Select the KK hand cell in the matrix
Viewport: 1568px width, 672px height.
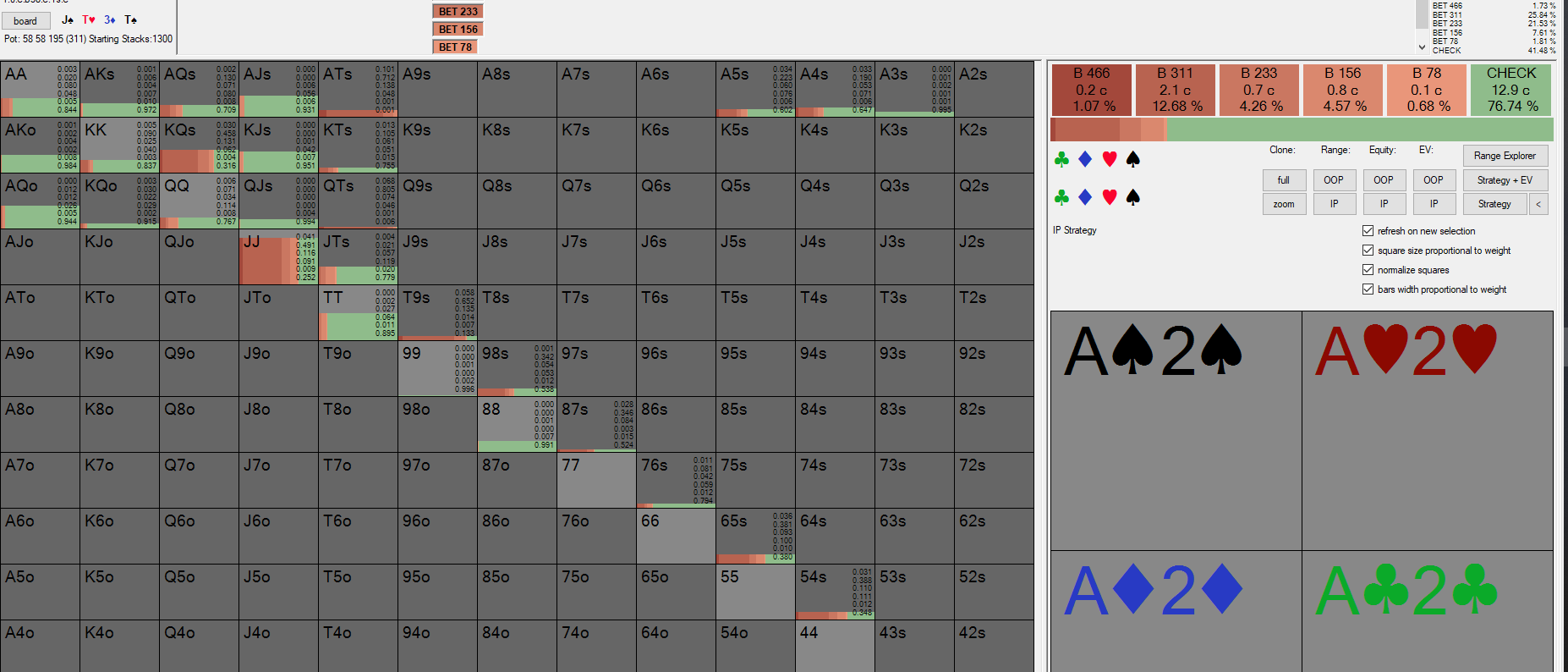[x=119, y=145]
